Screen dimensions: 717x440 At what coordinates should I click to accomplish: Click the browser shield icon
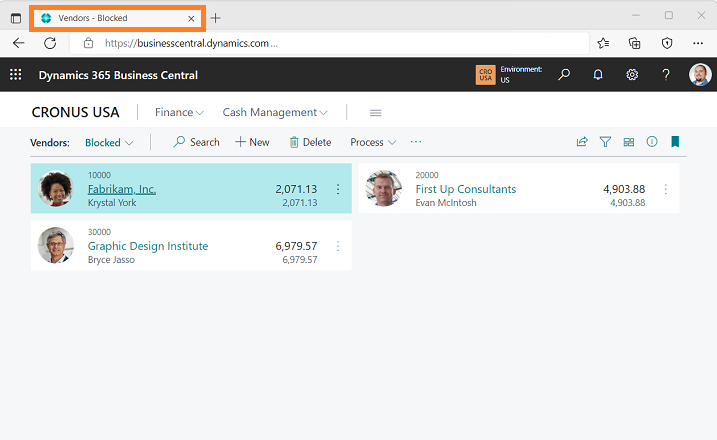pyautogui.click(x=667, y=43)
